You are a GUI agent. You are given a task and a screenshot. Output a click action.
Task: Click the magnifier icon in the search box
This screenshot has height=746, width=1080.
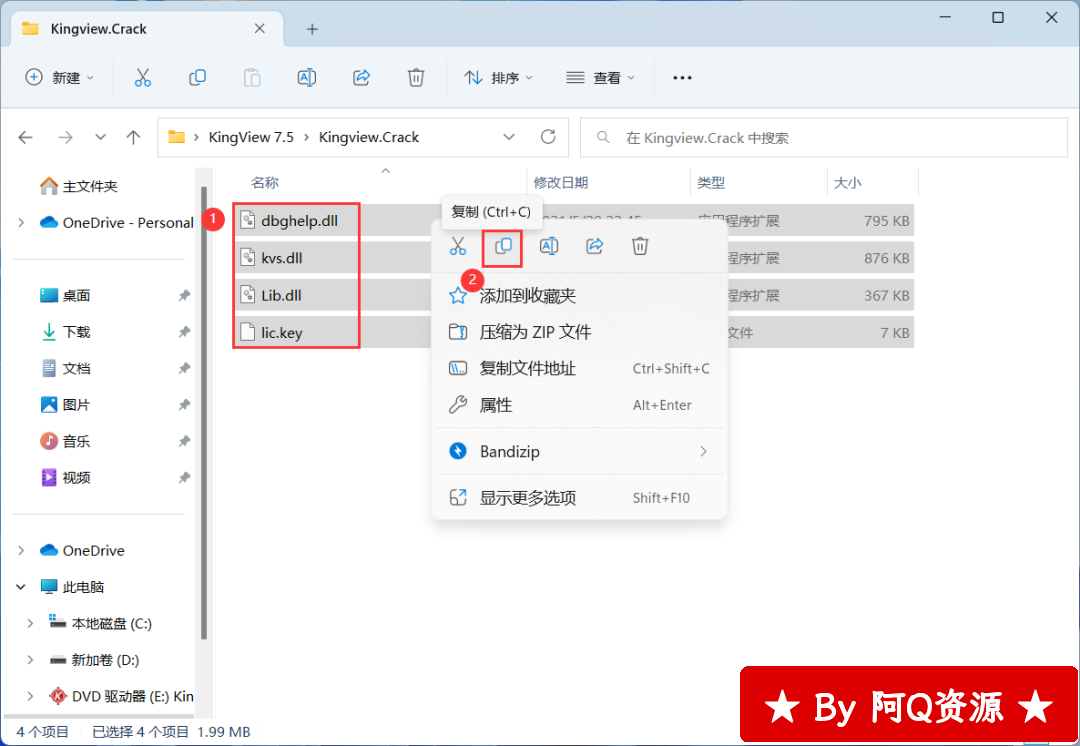point(603,137)
